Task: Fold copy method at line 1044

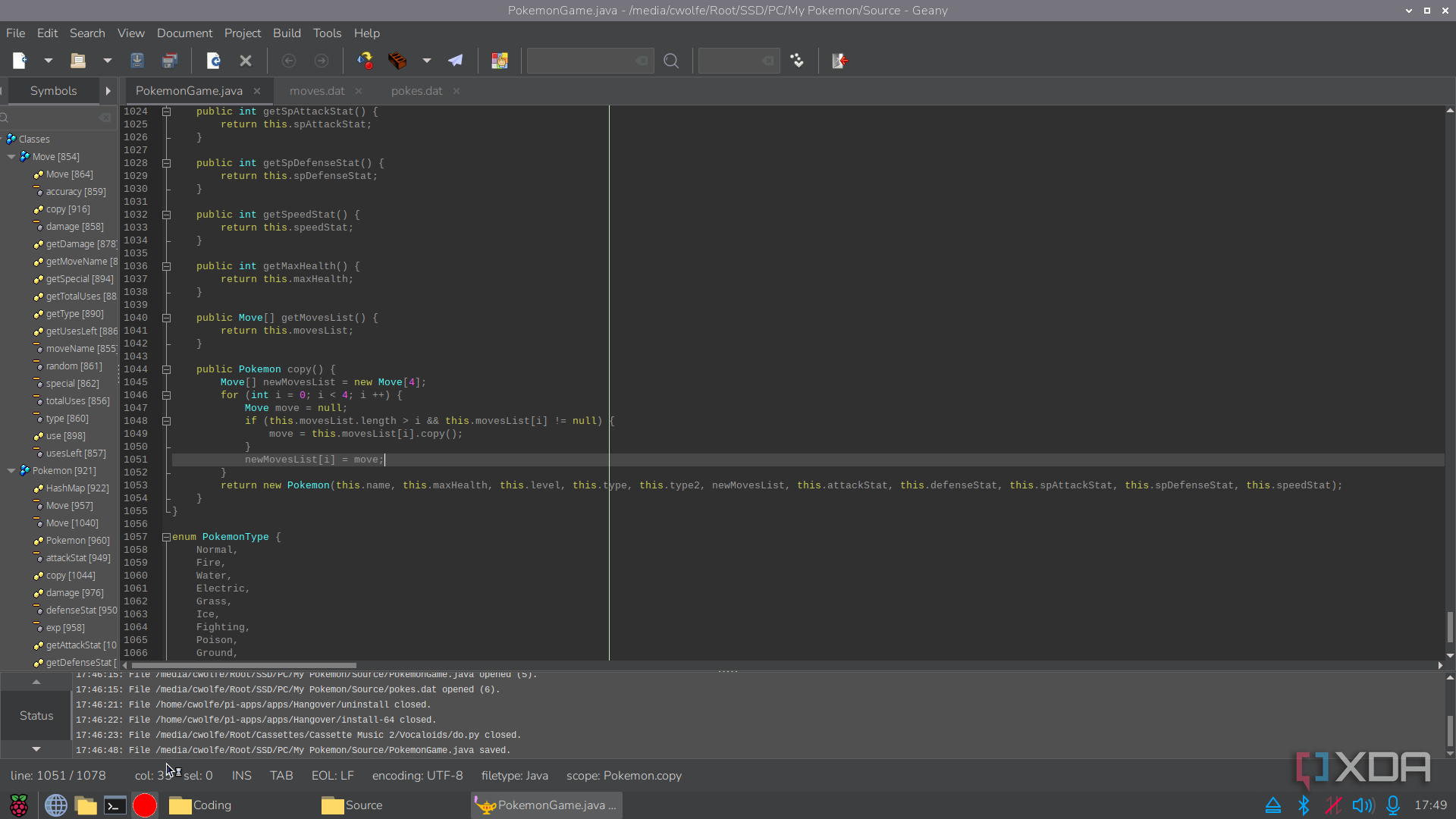Action: coord(166,369)
